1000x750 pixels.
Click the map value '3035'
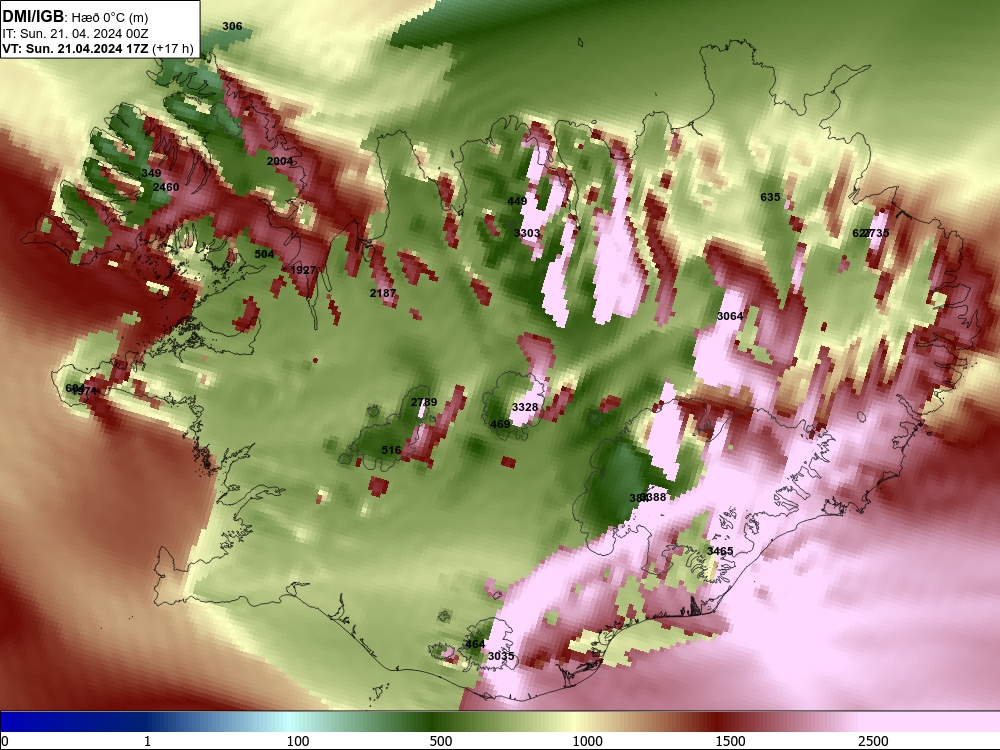coord(501,656)
